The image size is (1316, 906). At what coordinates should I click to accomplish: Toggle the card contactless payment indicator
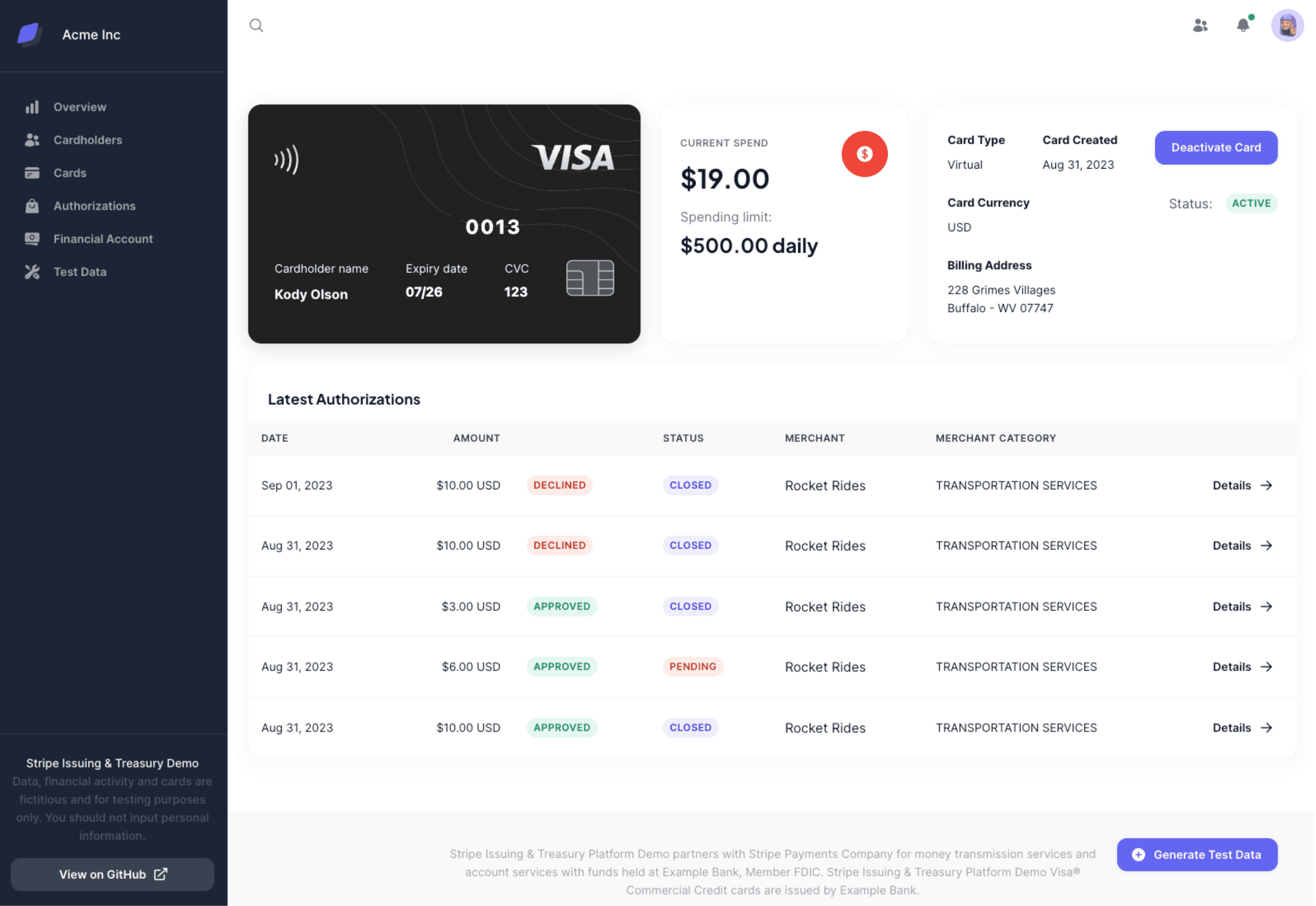click(288, 159)
